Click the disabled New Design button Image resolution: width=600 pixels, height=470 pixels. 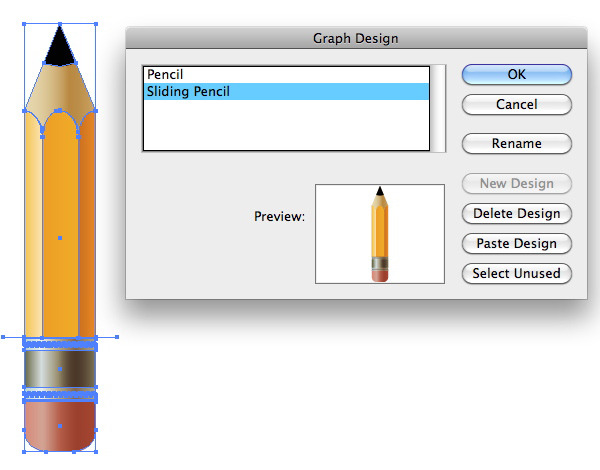click(x=517, y=184)
